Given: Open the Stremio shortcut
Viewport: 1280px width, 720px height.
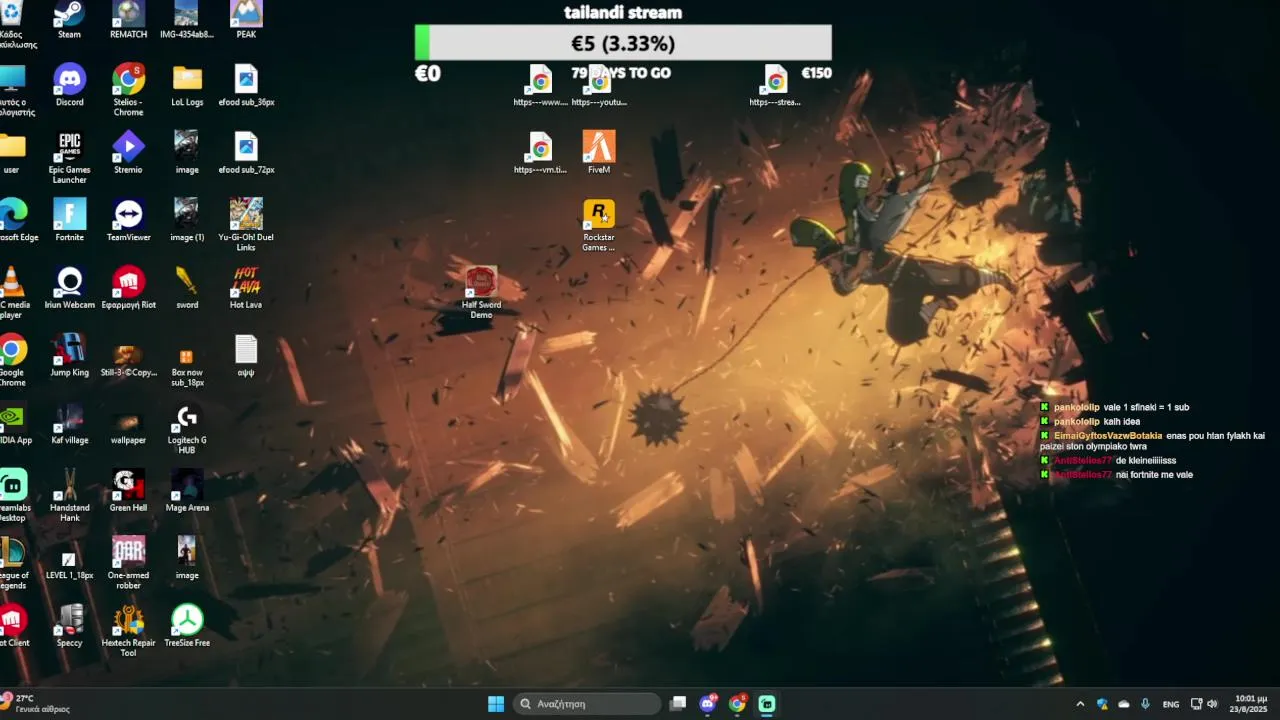Looking at the screenshot, I should pyautogui.click(x=128, y=152).
